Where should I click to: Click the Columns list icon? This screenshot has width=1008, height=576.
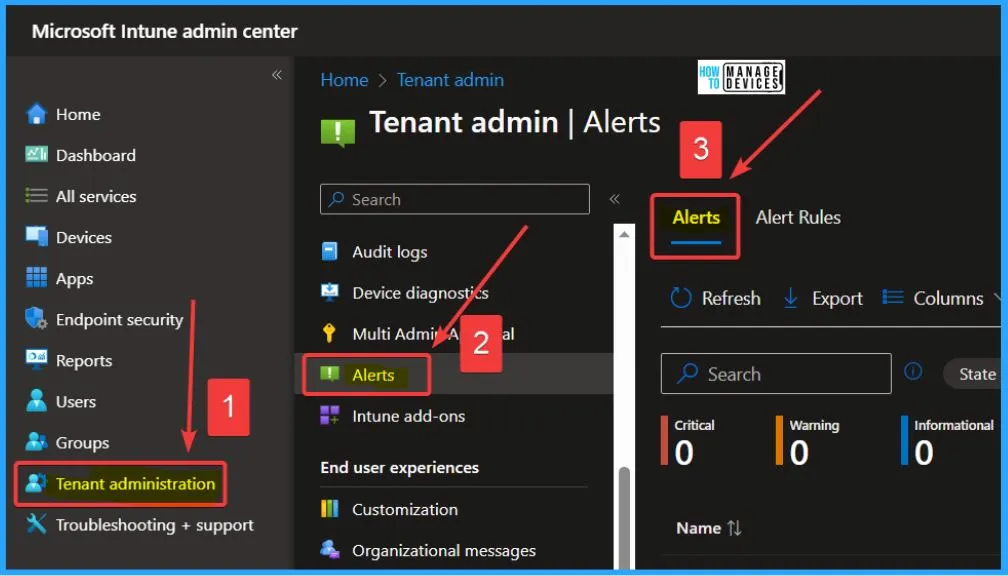click(893, 298)
